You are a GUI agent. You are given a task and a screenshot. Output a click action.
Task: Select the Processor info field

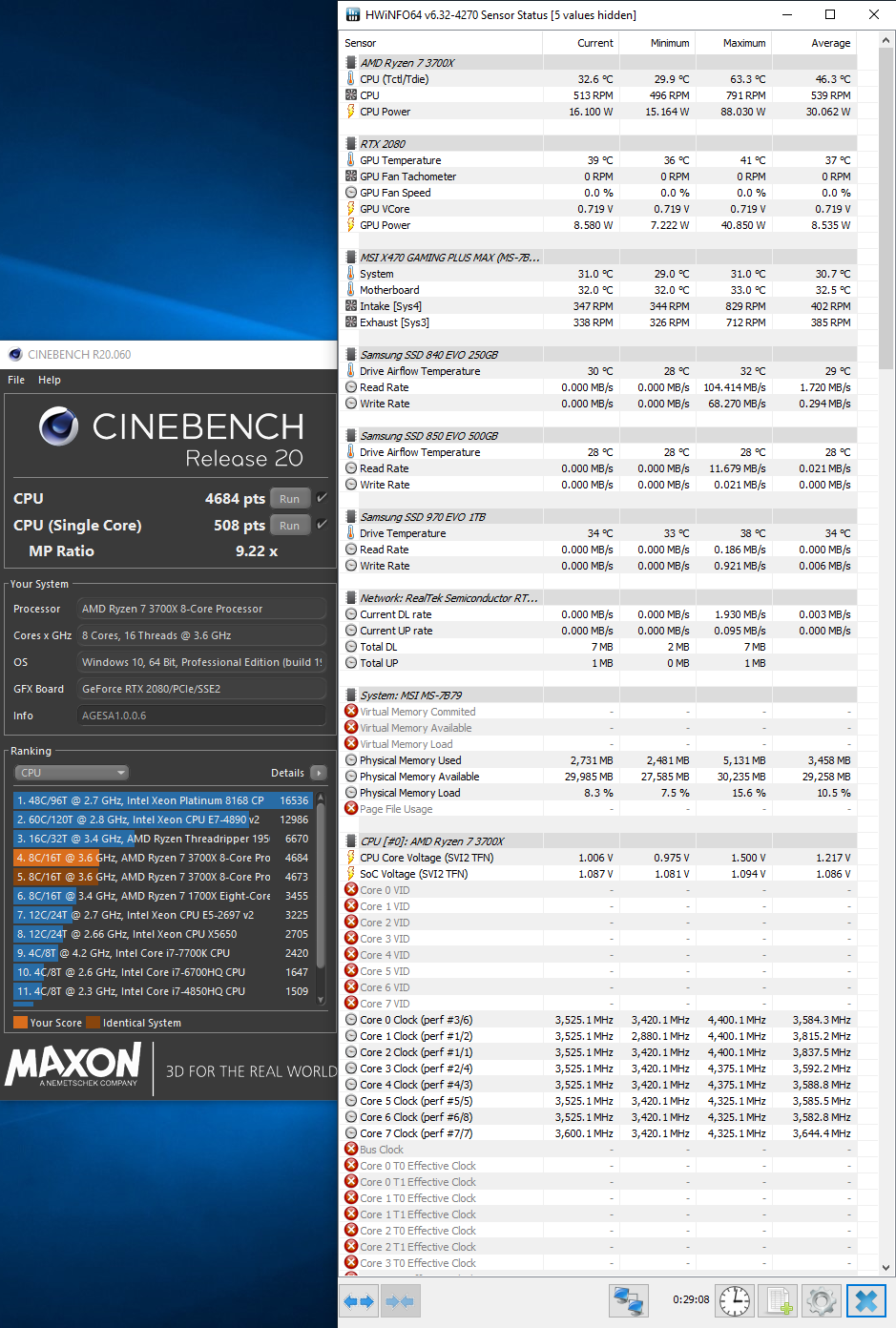pos(201,609)
